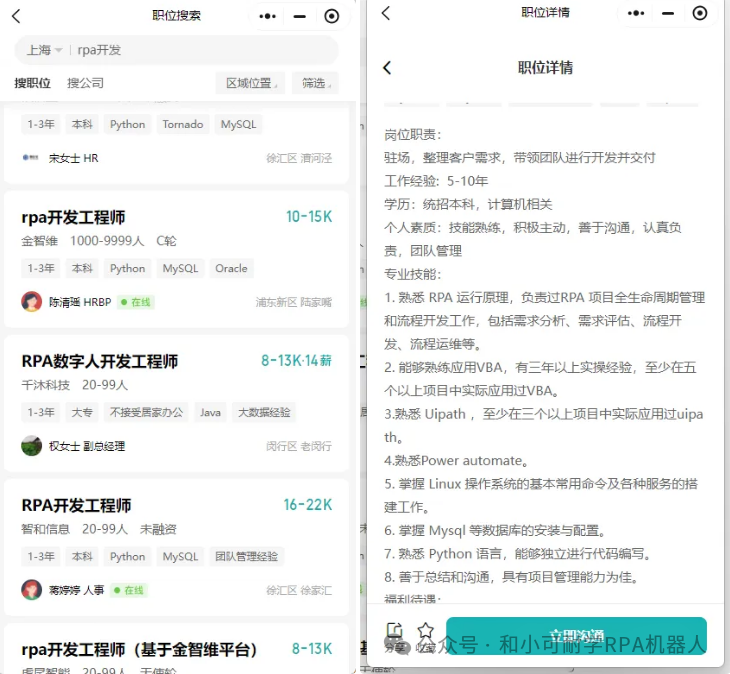Click recruiter 蒋婷婷's avatar
The width and height of the screenshot is (730, 674).
[32, 590]
